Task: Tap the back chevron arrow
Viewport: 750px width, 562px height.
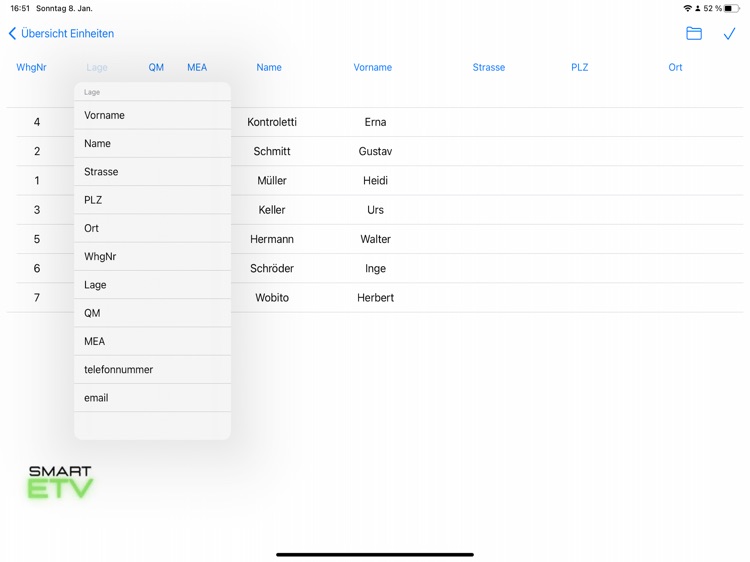Action: point(12,33)
